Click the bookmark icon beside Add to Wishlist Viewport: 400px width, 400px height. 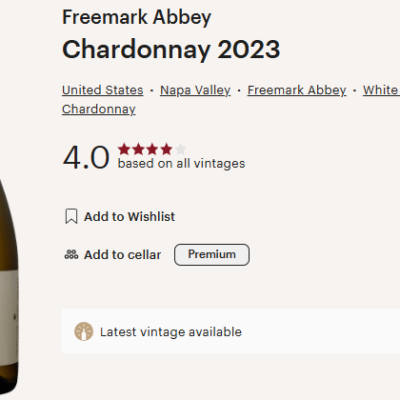(x=71, y=216)
